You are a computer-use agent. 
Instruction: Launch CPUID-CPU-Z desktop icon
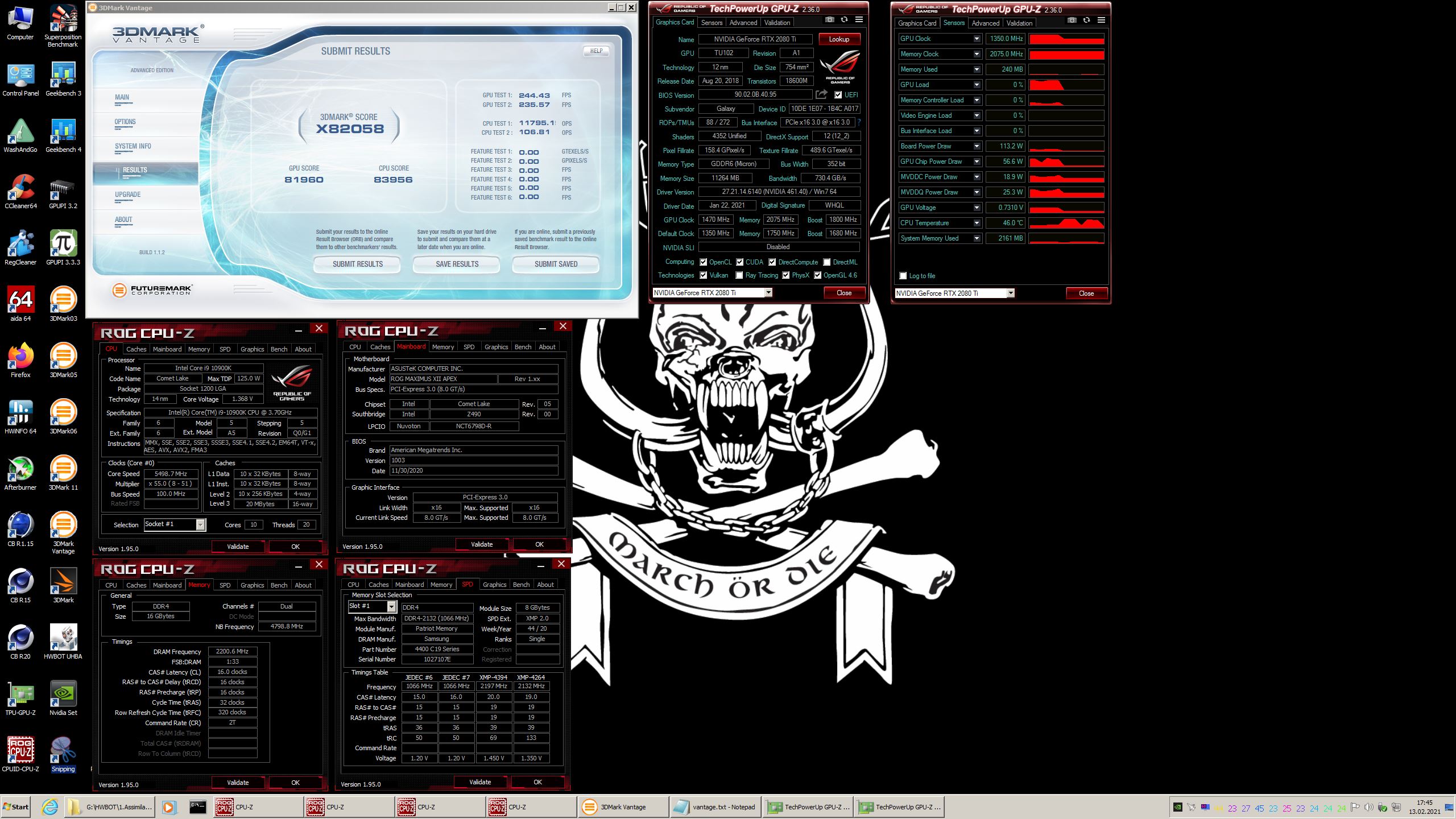[20, 755]
